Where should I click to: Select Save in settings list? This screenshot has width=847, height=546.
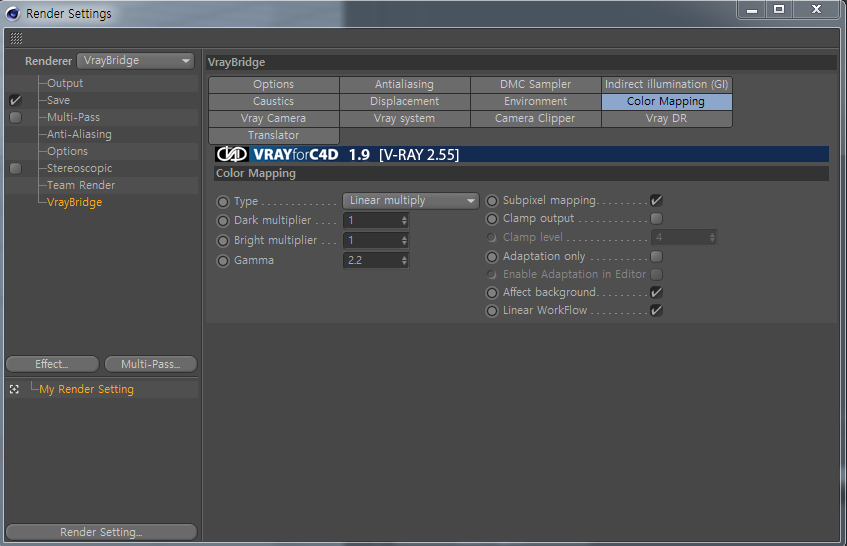(58, 100)
